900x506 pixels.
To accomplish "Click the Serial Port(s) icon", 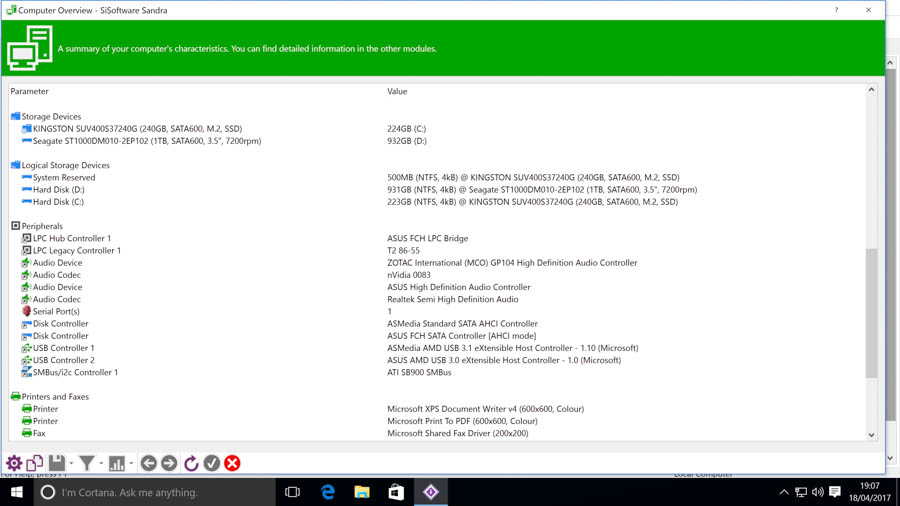I will tap(26, 312).
